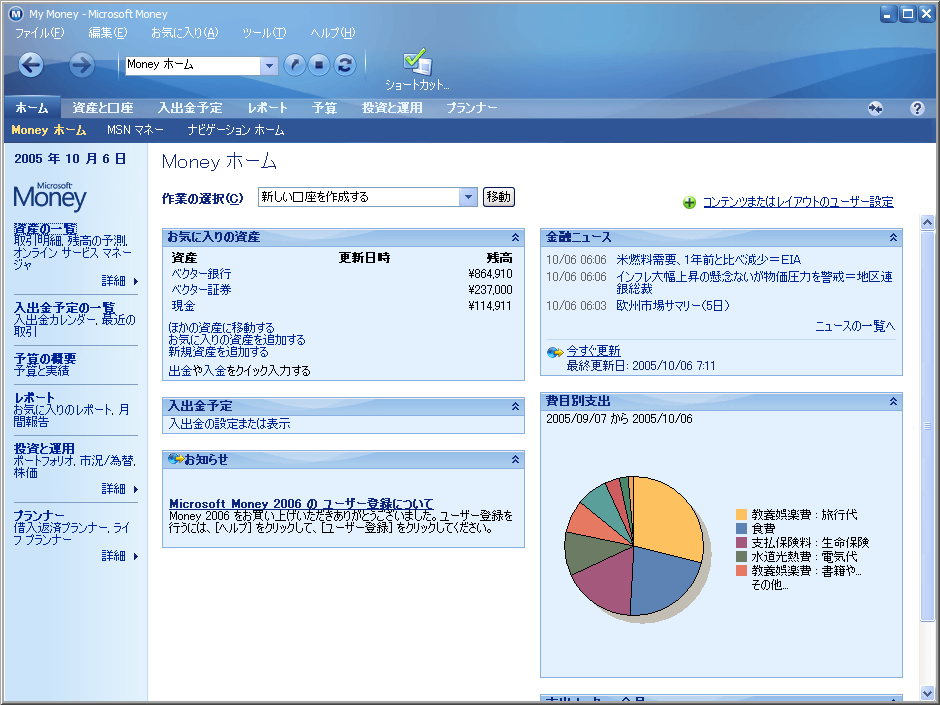Open the ヘルプ menu

(x=333, y=33)
